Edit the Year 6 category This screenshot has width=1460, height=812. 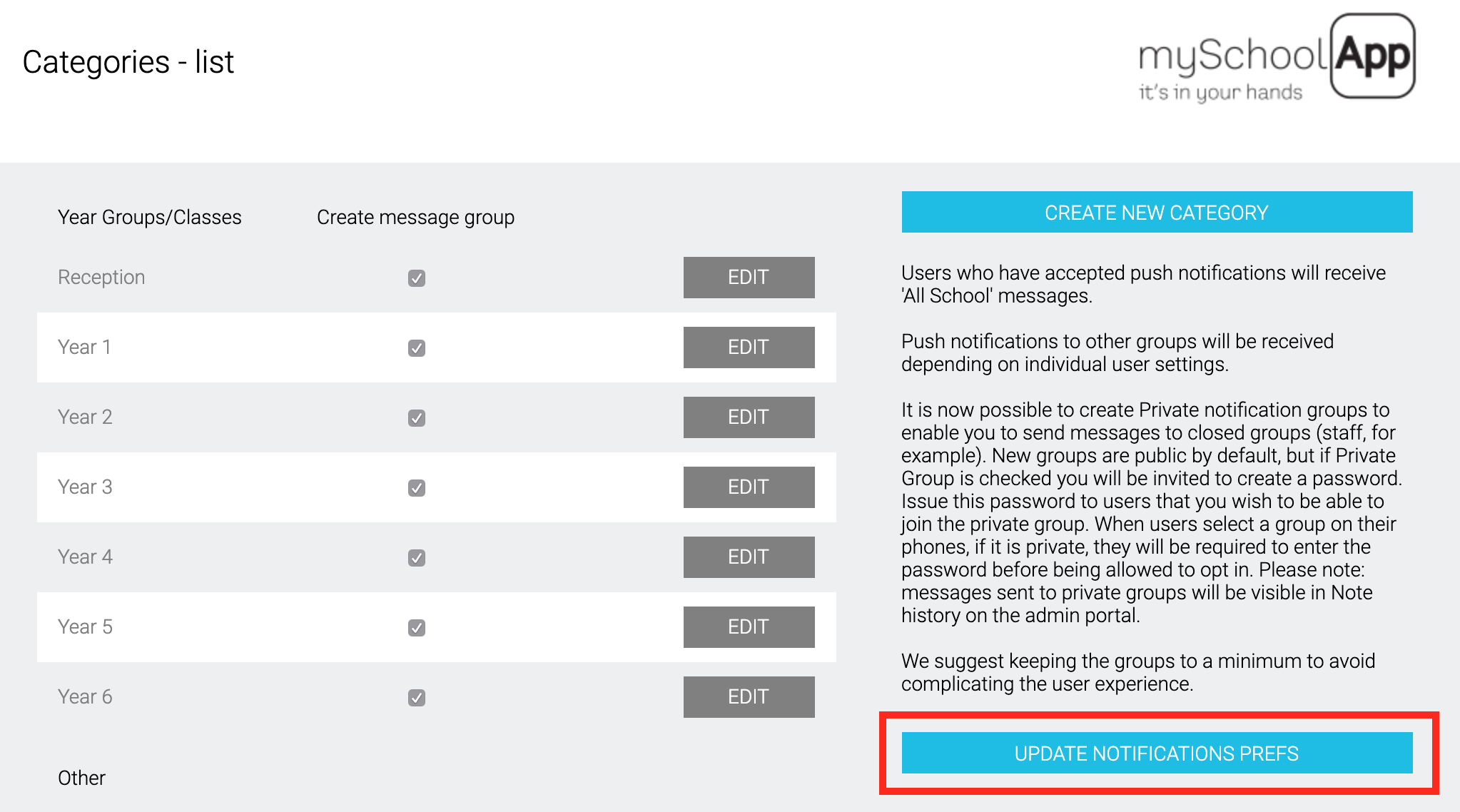749,697
